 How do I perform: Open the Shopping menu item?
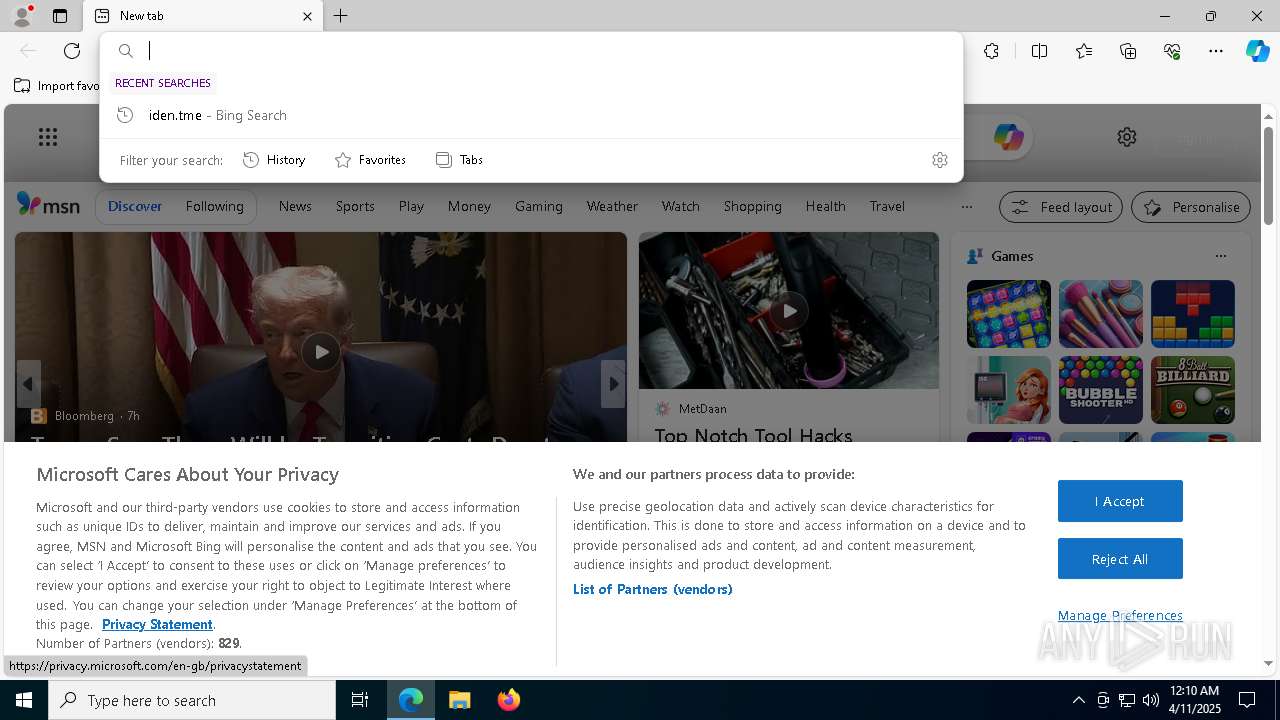pos(753,206)
